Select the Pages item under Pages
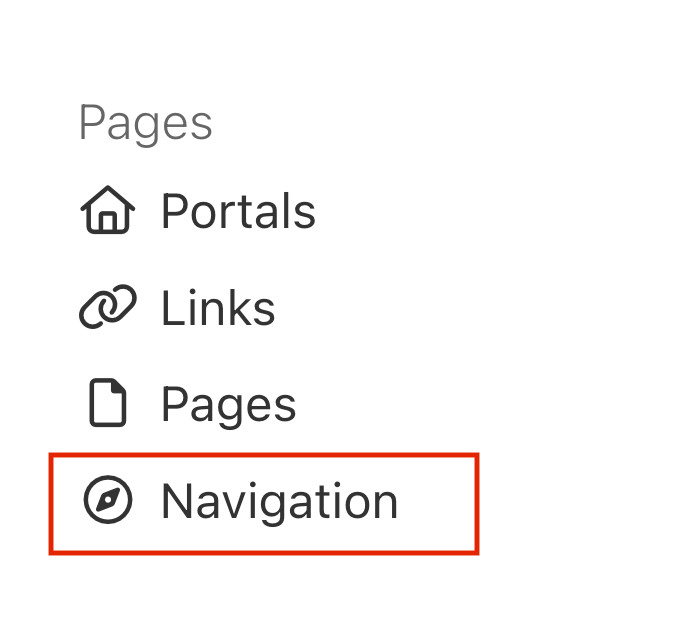The width and height of the screenshot is (698, 632). 228,405
